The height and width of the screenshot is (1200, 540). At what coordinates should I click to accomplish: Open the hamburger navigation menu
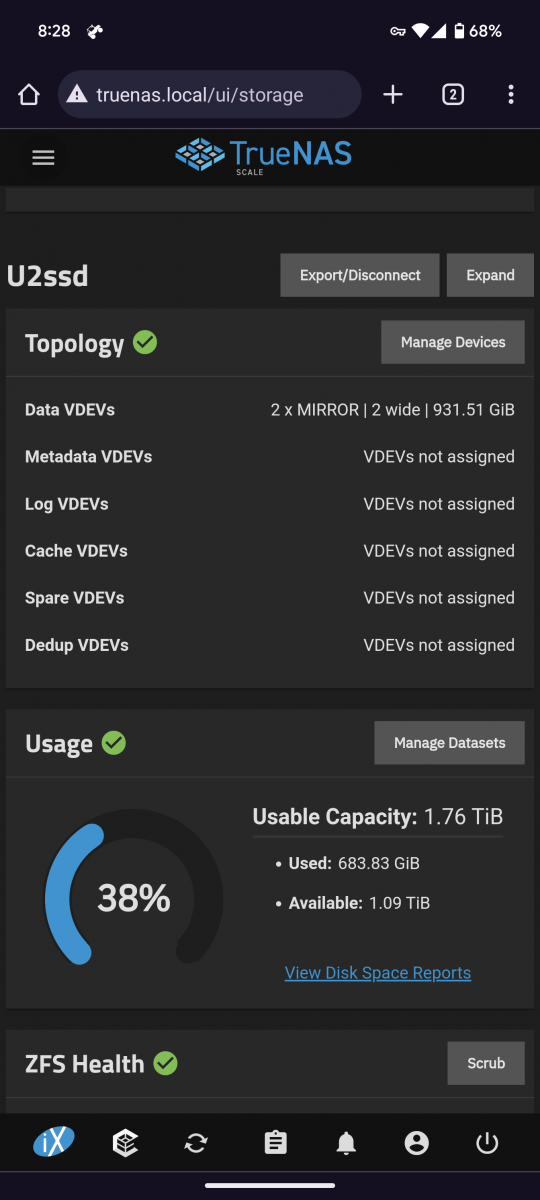43,157
